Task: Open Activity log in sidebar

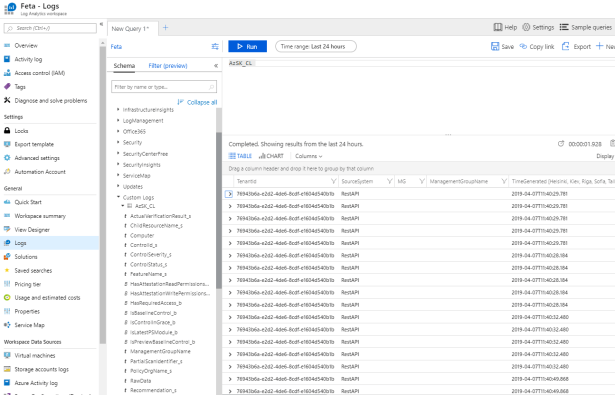Action: (28, 59)
